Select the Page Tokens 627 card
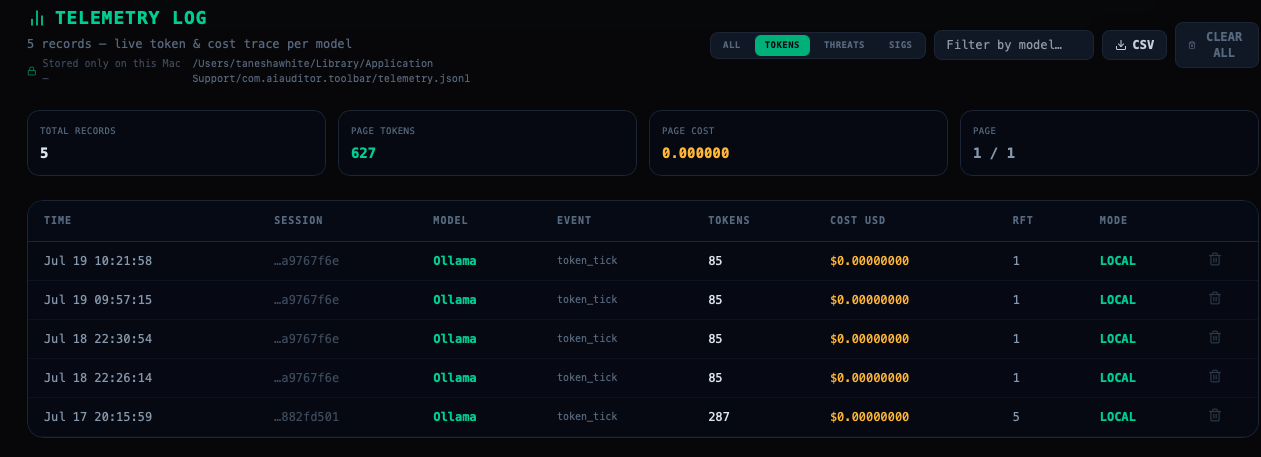 pos(487,143)
